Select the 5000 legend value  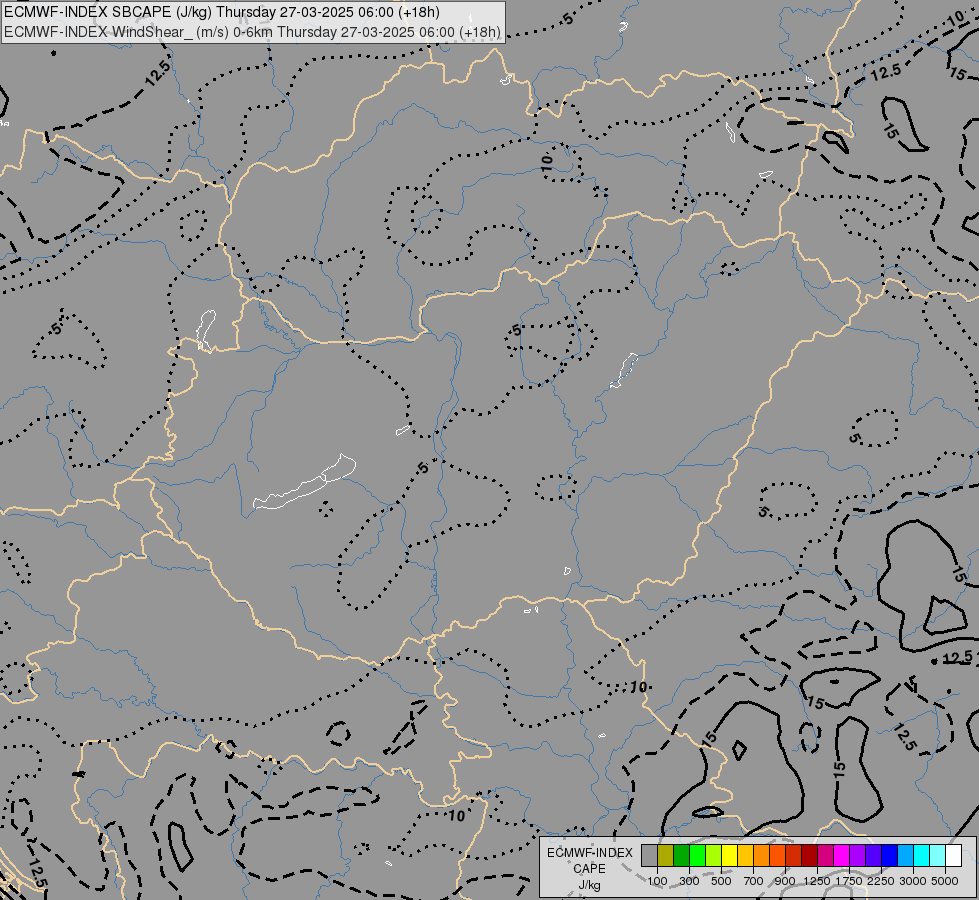pyautogui.click(x=945, y=881)
